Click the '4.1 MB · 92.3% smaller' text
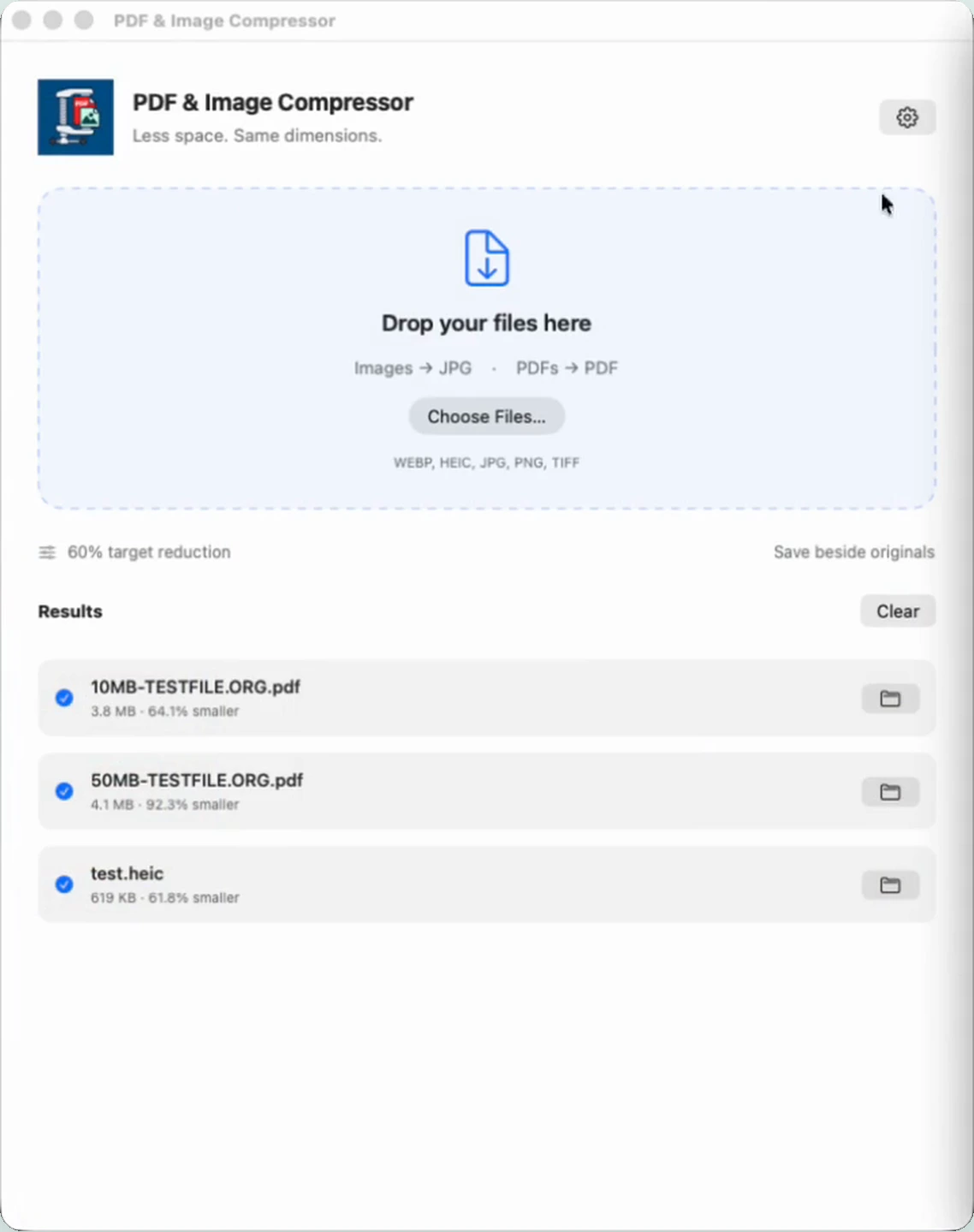 pos(164,805)
